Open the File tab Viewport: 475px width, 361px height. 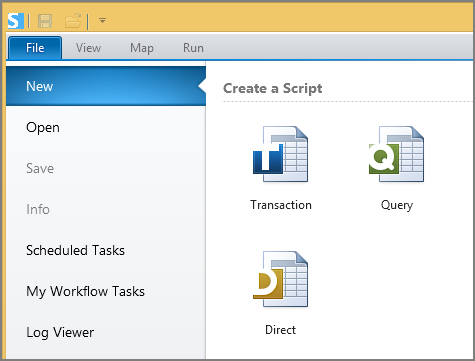[35, 48]
